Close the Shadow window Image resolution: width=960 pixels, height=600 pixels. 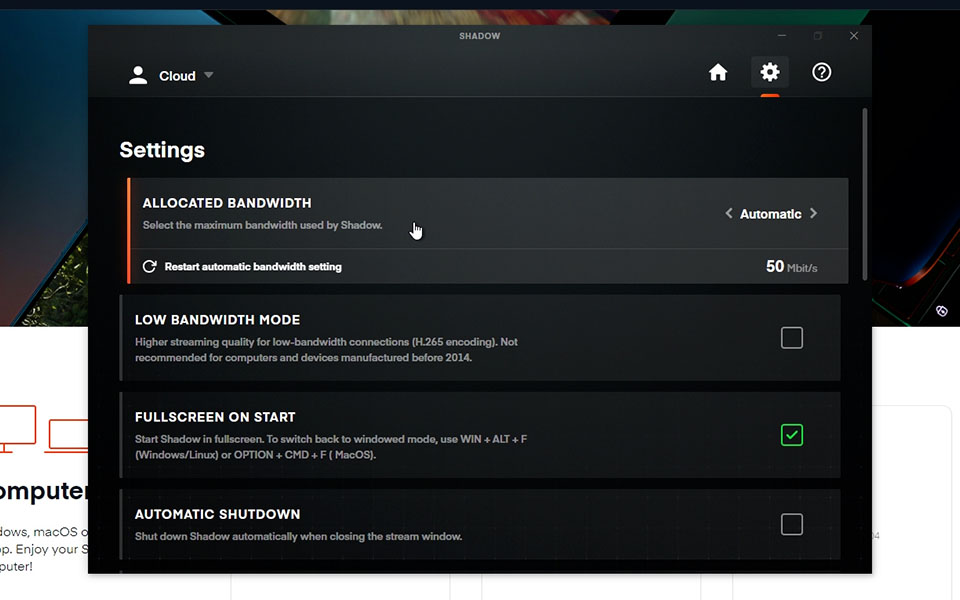click(853, 36)
